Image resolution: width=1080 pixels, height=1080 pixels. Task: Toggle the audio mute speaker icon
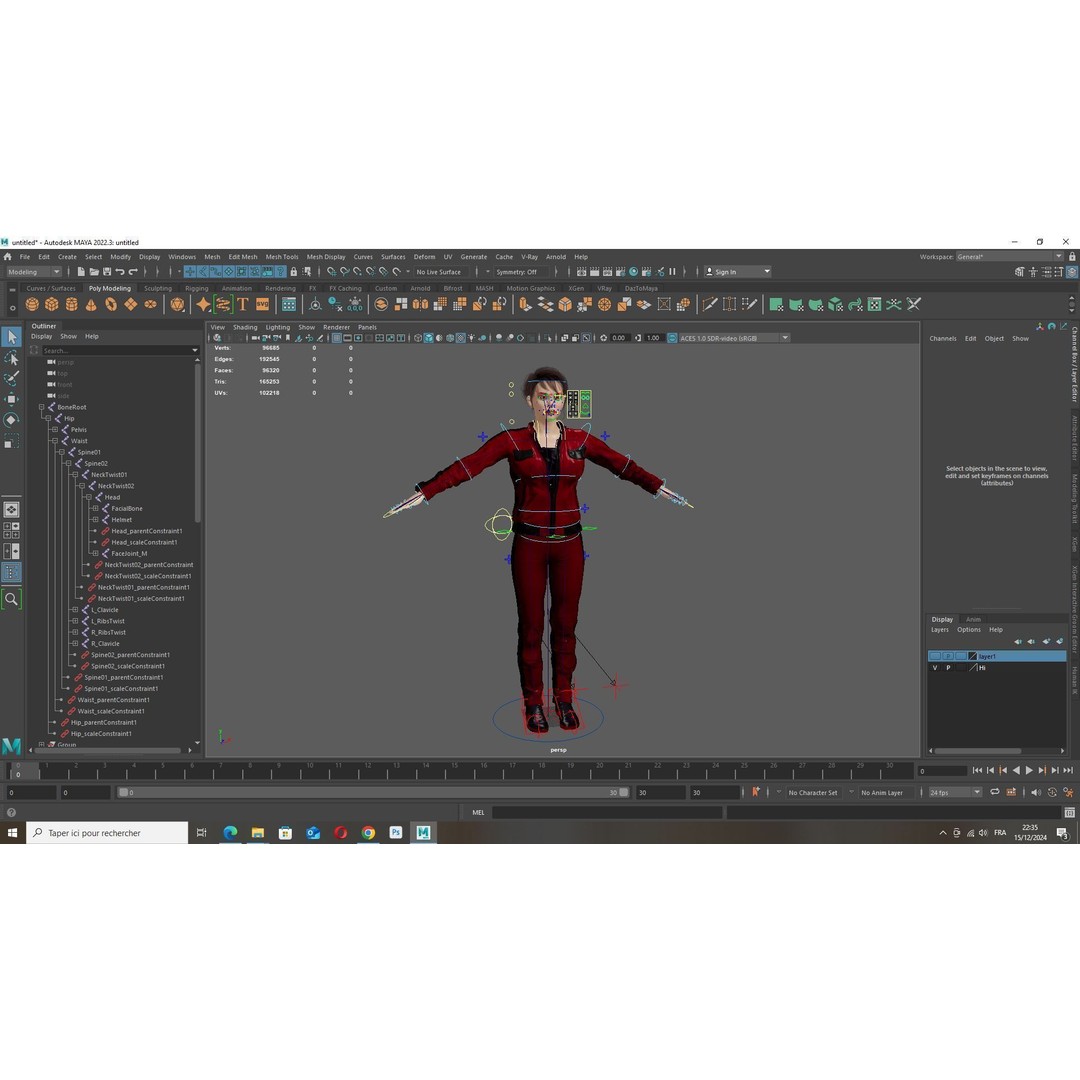[1035, 792]
